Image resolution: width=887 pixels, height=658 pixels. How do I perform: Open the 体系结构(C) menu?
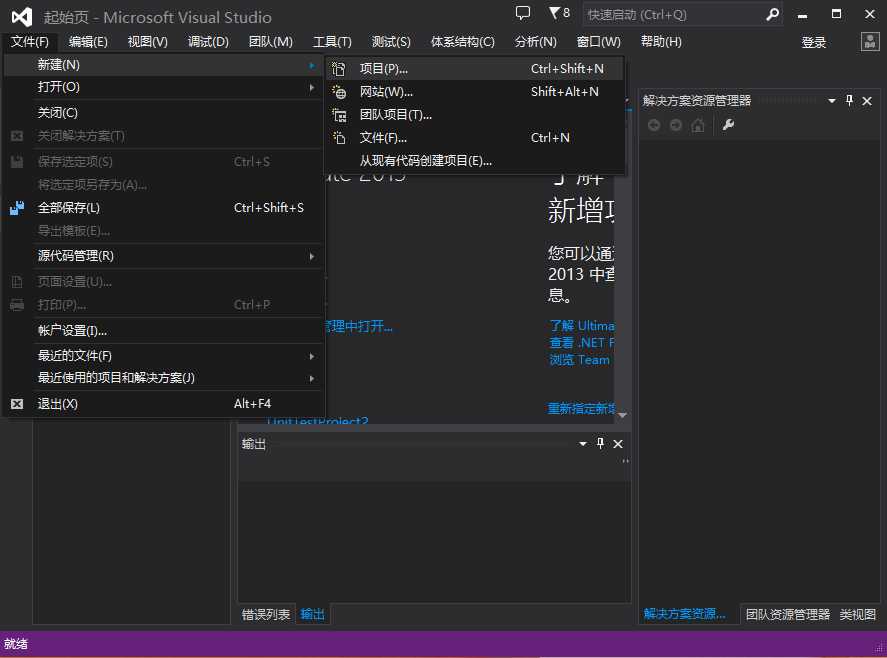[463, 42]
